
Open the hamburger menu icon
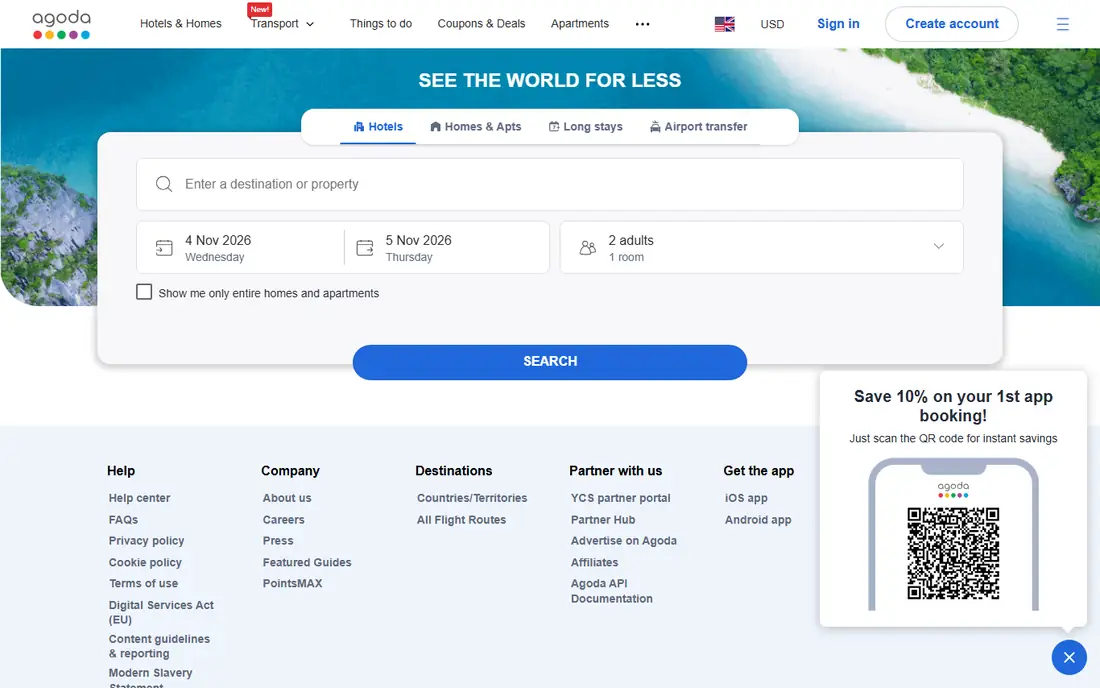point(1063,25)
